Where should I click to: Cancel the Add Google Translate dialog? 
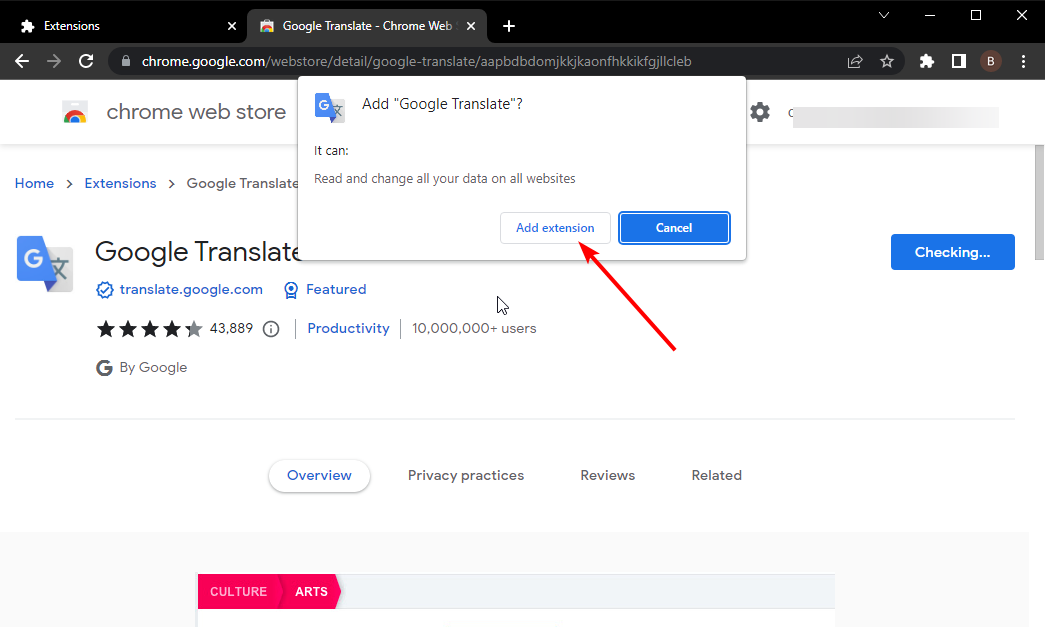[x=674, y=228]
